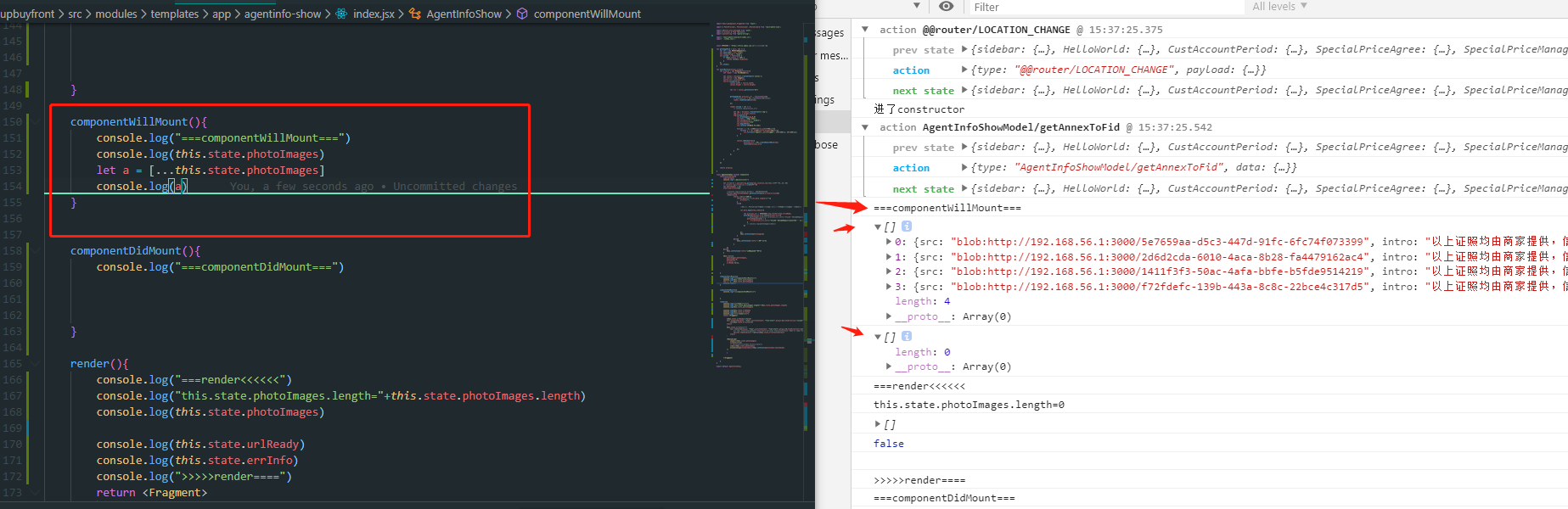Expand the collapsed array under render log

click(878, 424)
